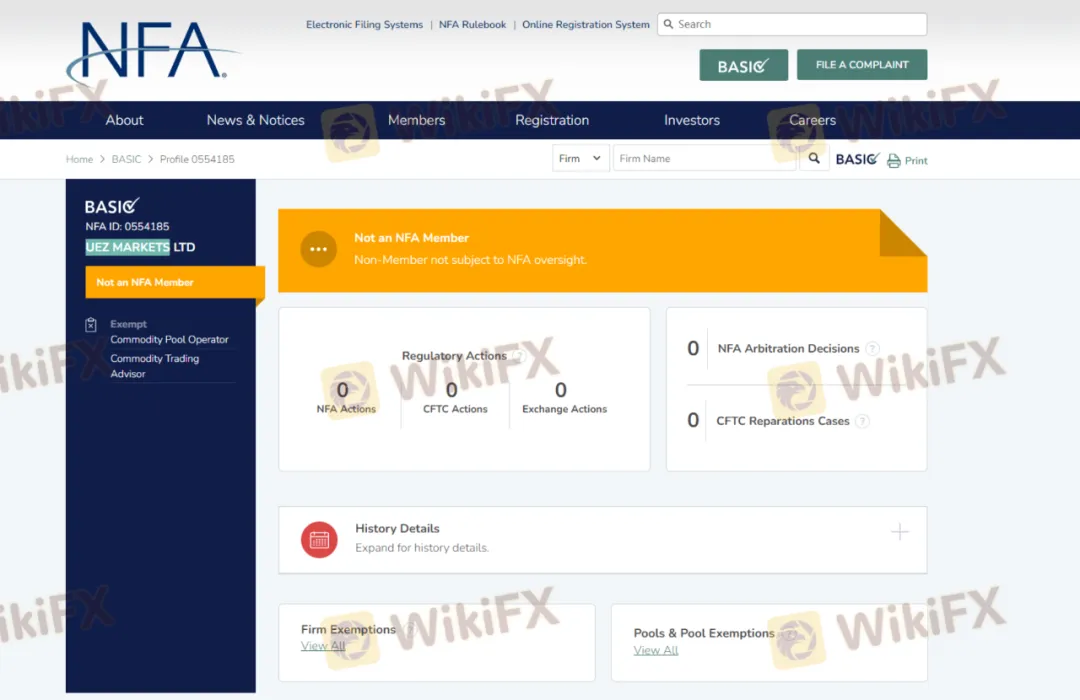Click the Exempt clipboard icon in sidebar
Screen dimensions: 1080x700
pyautogui.click(x=91, y=325)
